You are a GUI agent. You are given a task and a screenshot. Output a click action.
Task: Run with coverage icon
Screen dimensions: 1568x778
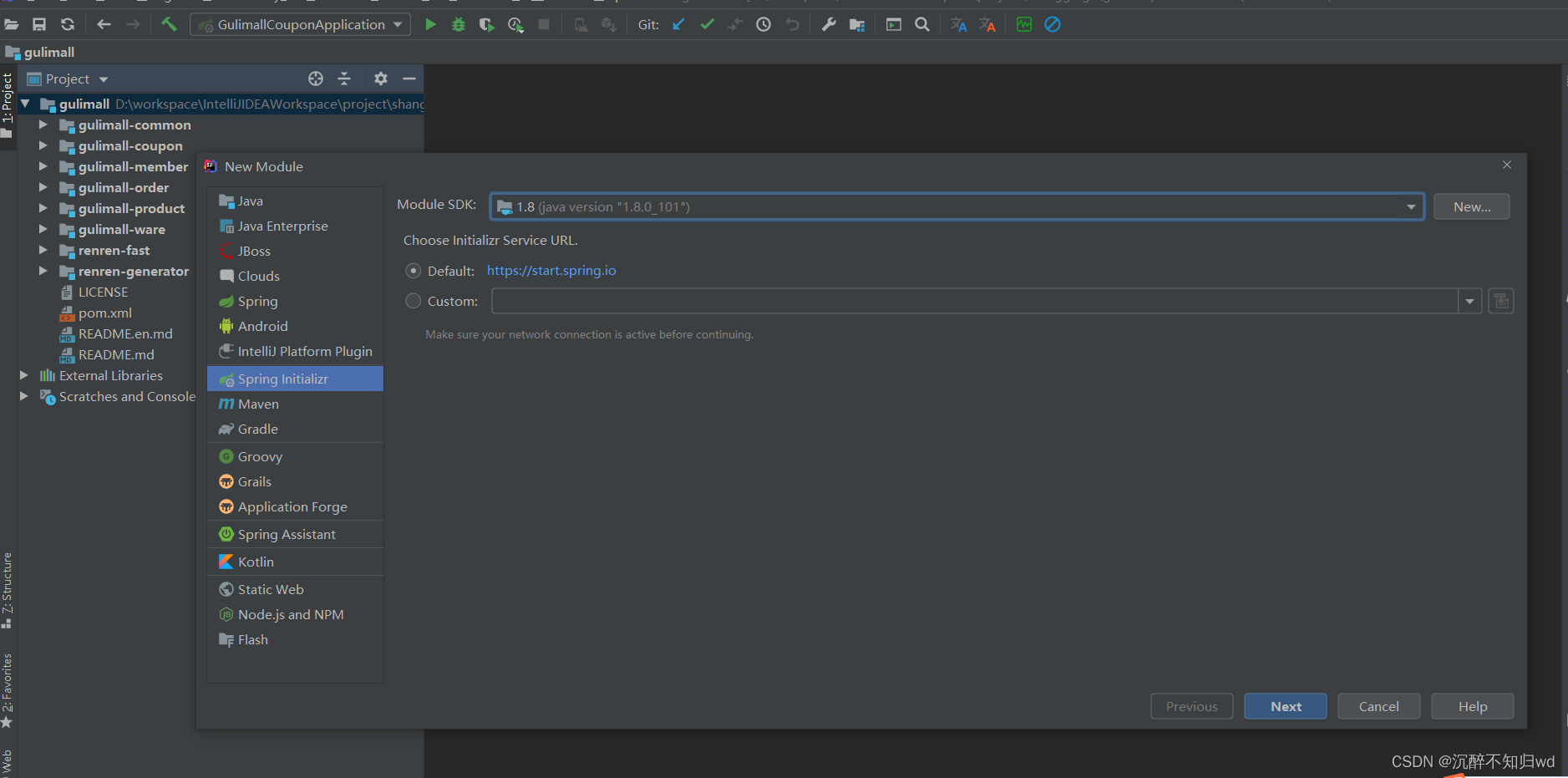[486, 25]
